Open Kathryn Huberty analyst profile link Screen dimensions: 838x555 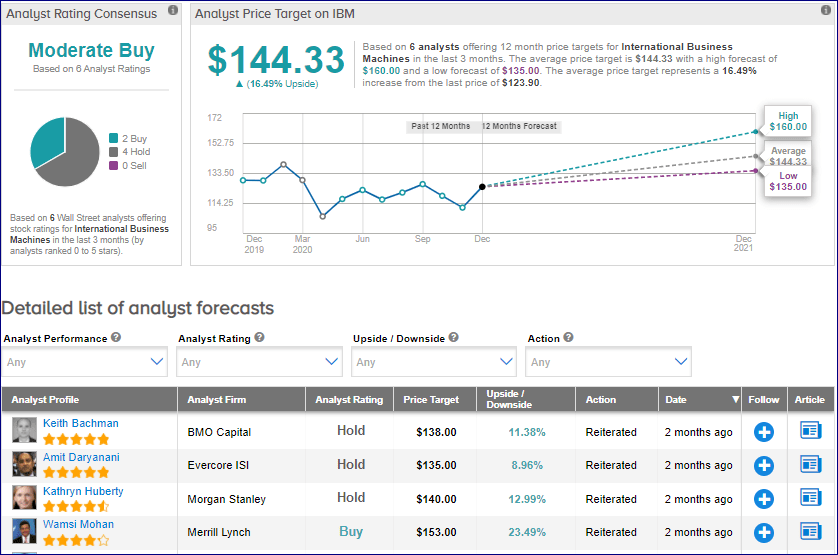[x=83, y=491]
